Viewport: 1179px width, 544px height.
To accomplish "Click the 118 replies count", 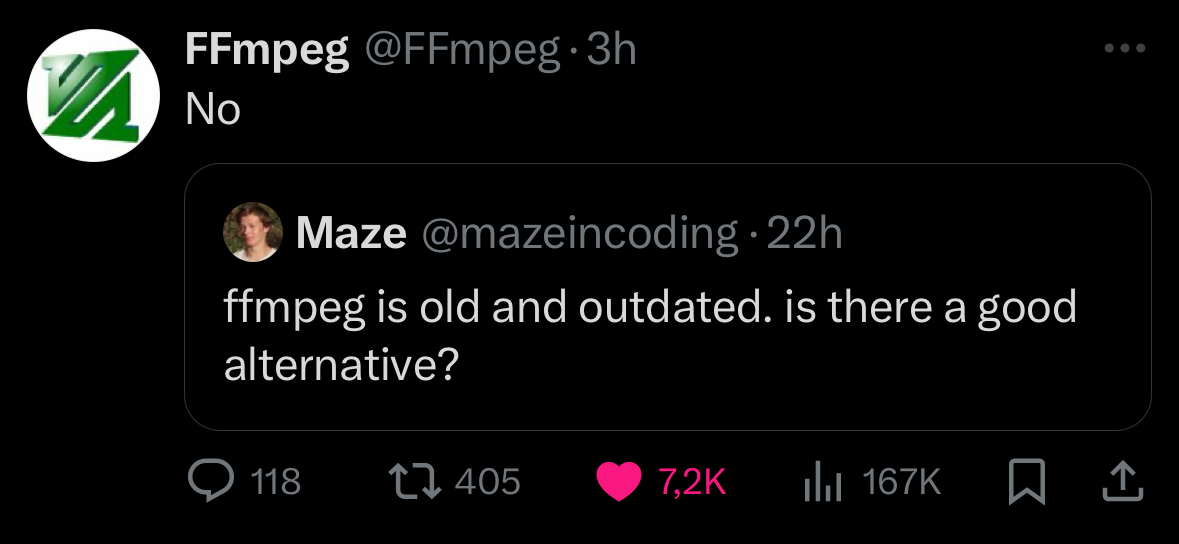I will (x=275, y=482).
